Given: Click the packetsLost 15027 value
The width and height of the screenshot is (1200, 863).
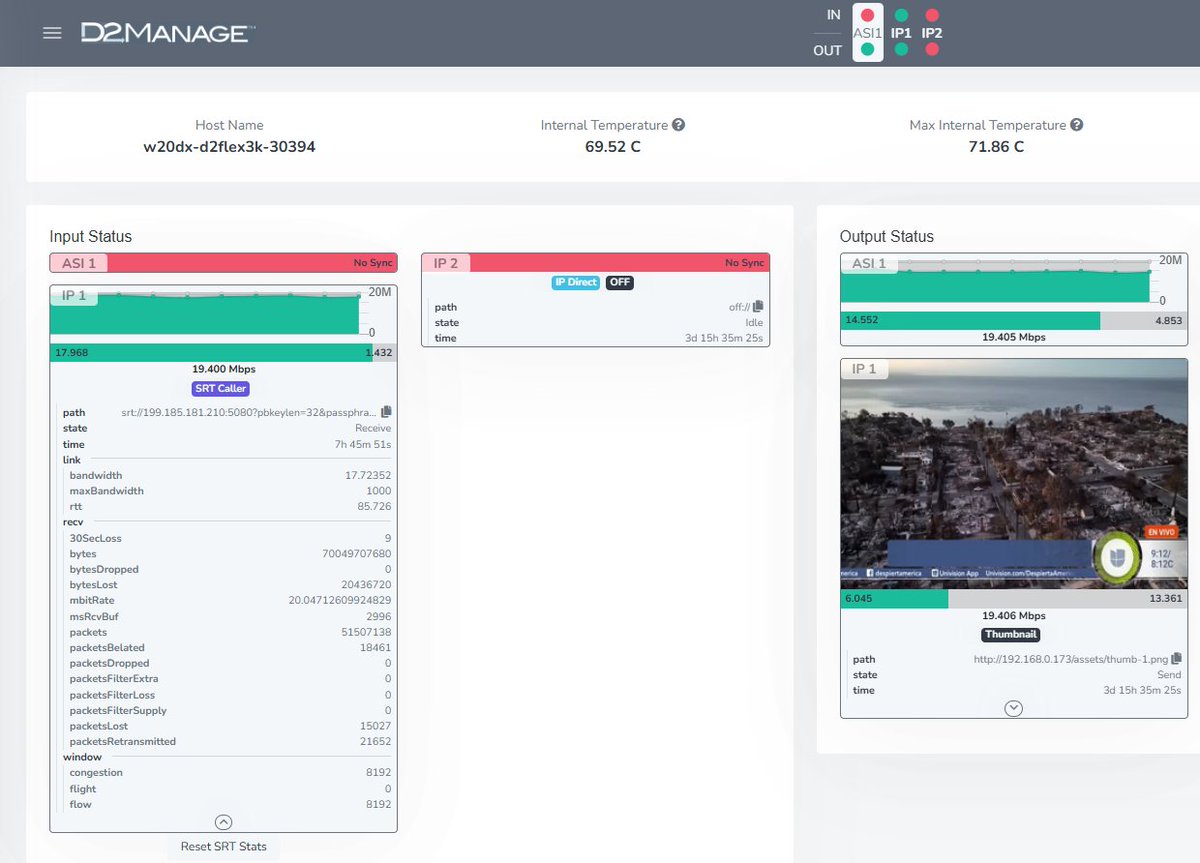Looking at the screenshot, I should tap(375, 726).
